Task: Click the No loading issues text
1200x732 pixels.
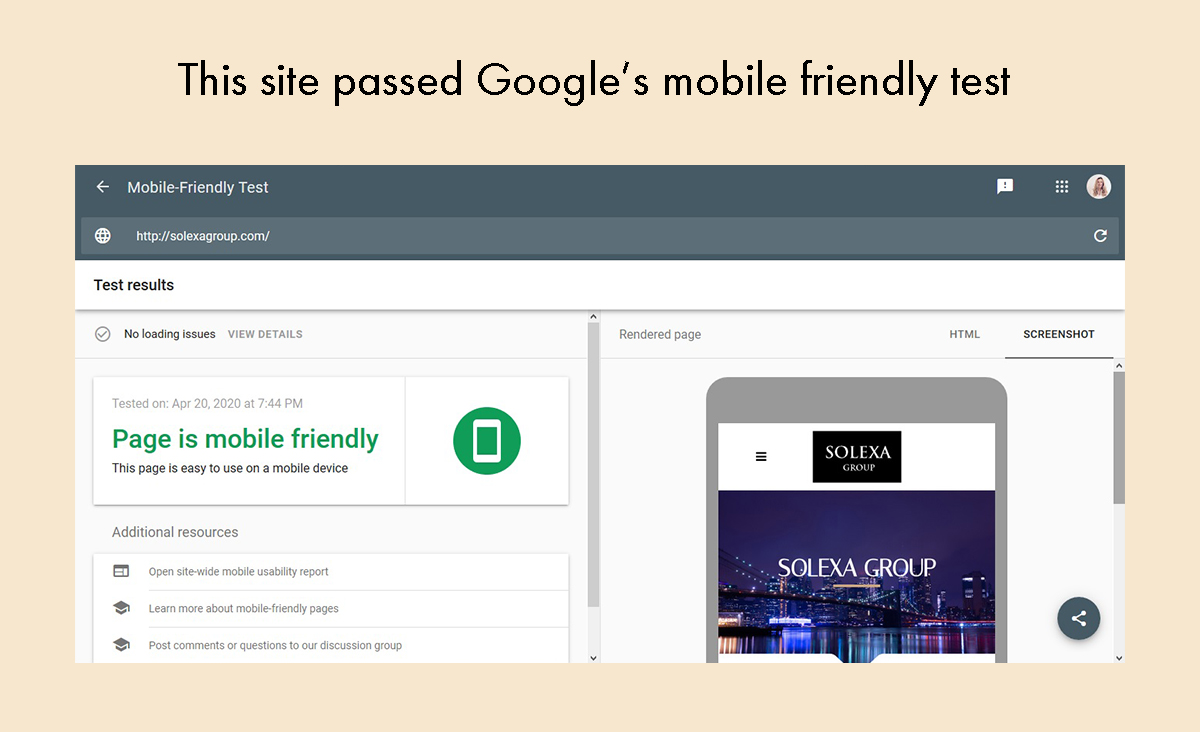Action: 170,334
